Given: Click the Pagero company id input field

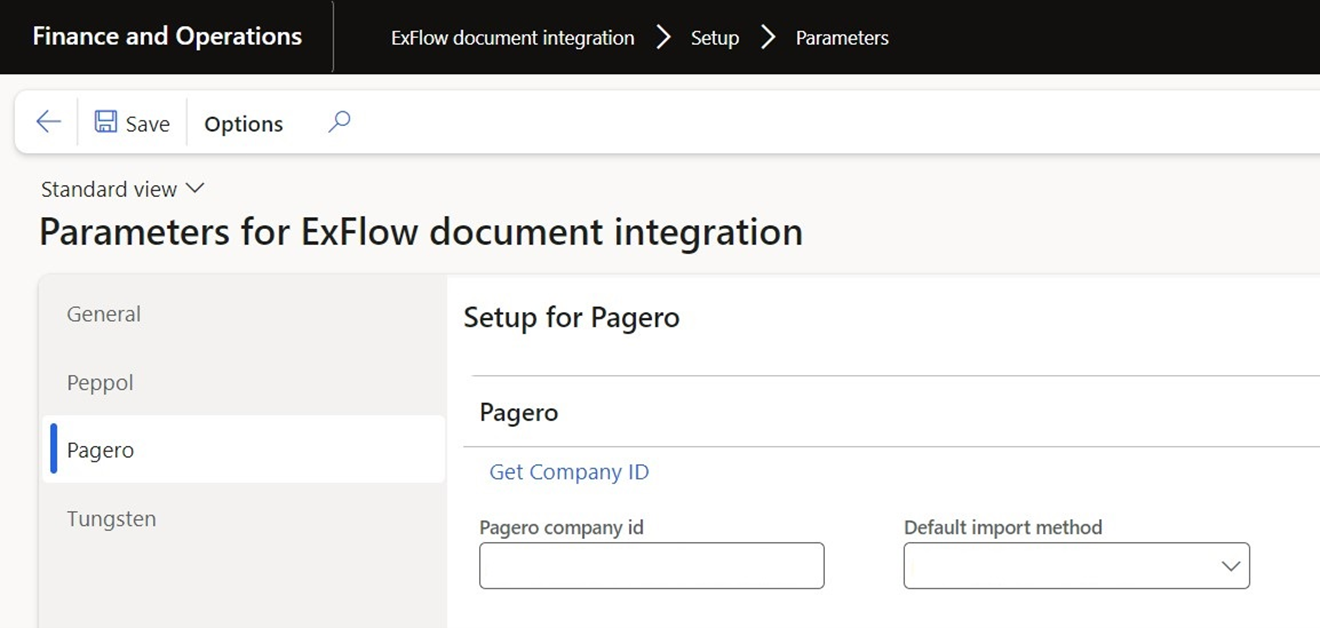Looking at the screenshot, I should 652,566.
